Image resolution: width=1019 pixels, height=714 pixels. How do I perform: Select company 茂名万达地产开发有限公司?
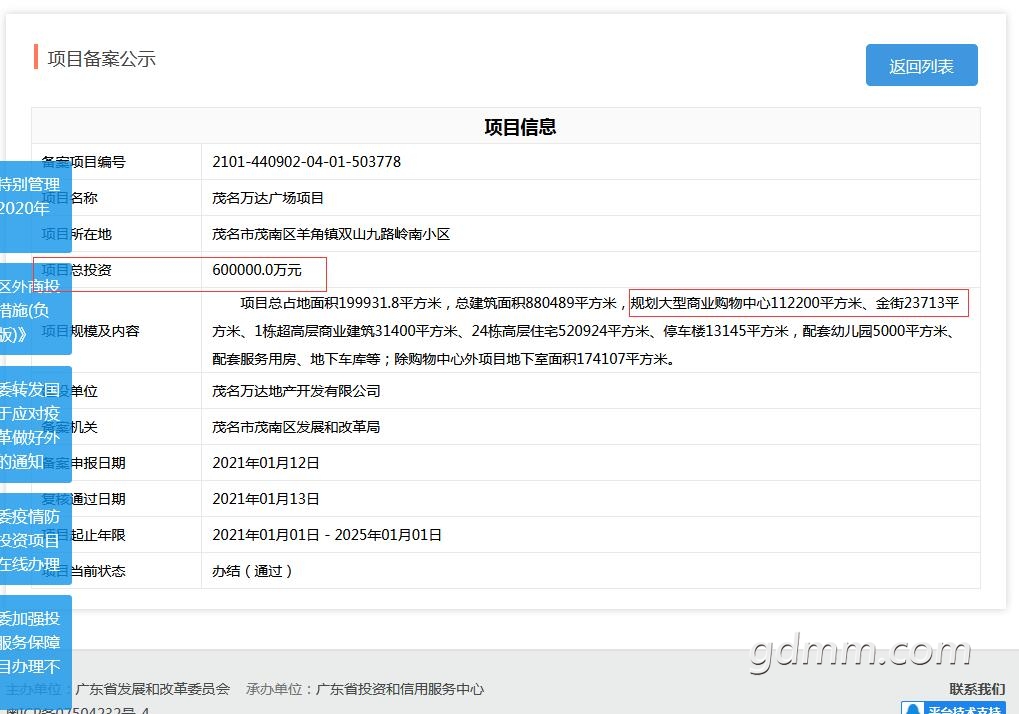click(x=296, y=391)
